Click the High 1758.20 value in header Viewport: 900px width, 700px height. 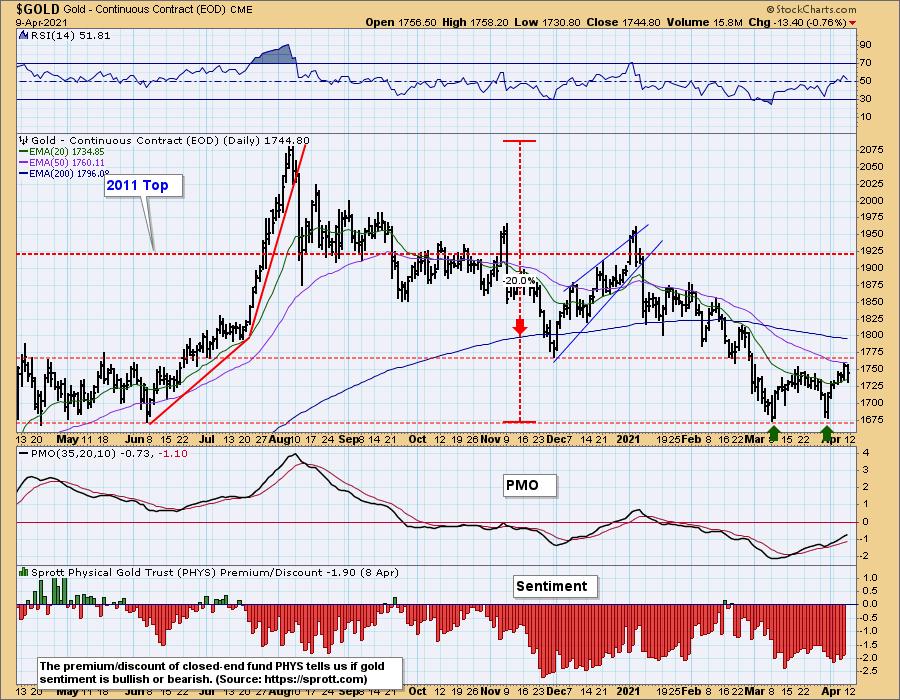(476, 22)
